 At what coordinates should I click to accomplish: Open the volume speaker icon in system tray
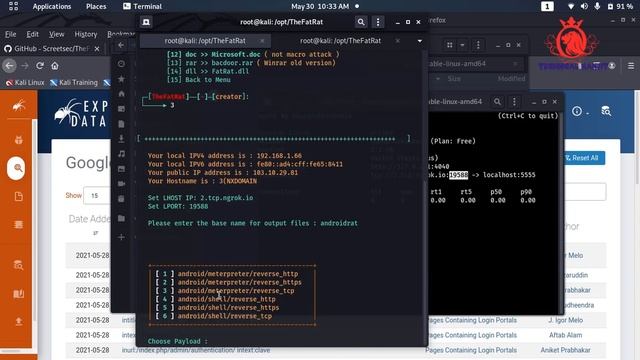click(584, 7)
